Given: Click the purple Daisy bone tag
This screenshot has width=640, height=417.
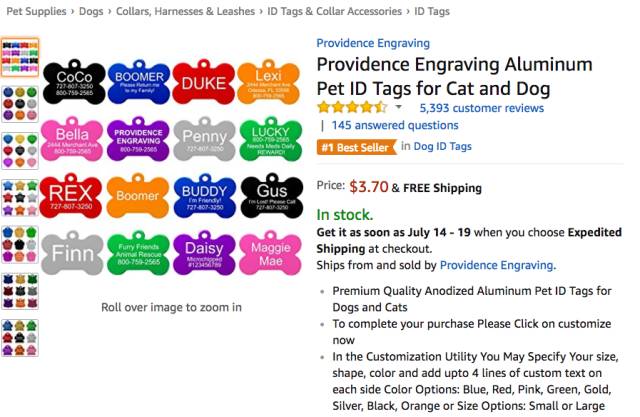Looking at the screenshot, I should (204, 254).
